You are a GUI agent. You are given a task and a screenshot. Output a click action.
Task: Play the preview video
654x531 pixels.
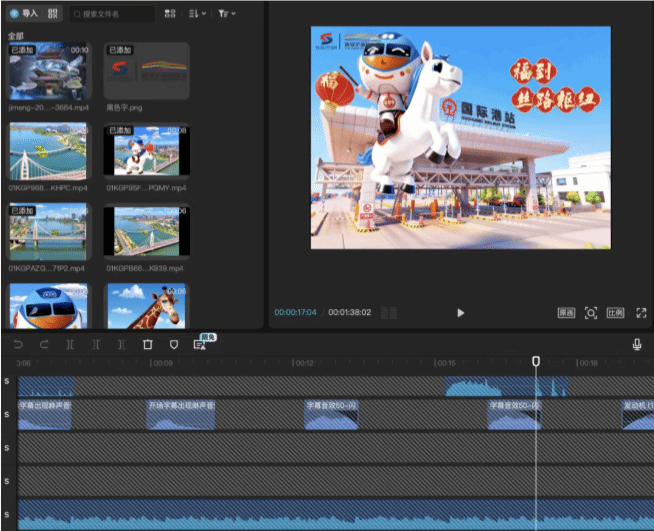coord(460,313)
